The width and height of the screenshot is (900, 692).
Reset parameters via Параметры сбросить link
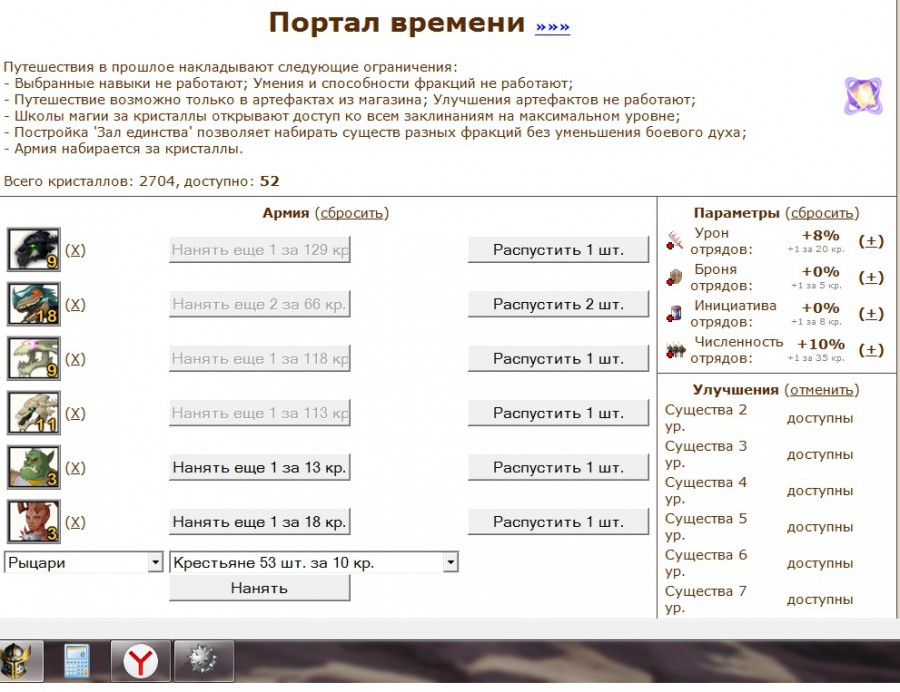[821, 213]
